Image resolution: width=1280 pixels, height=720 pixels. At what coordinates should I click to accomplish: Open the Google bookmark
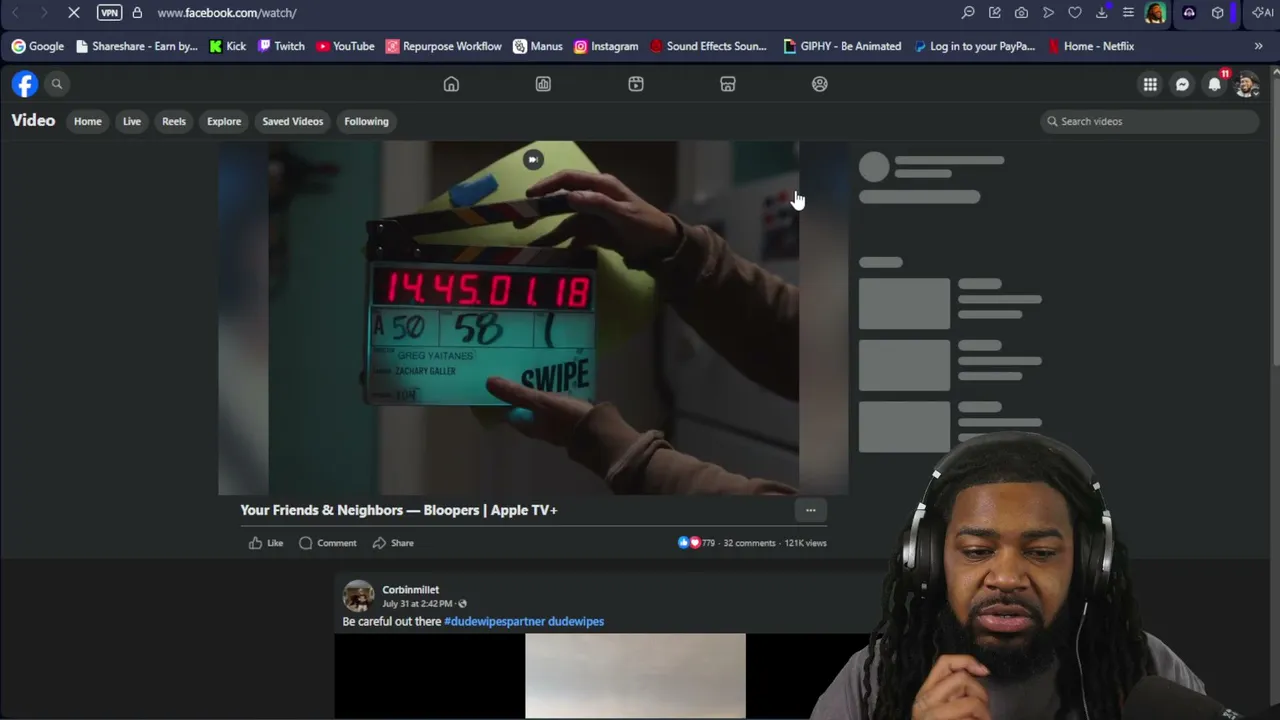tap(37, 46)
